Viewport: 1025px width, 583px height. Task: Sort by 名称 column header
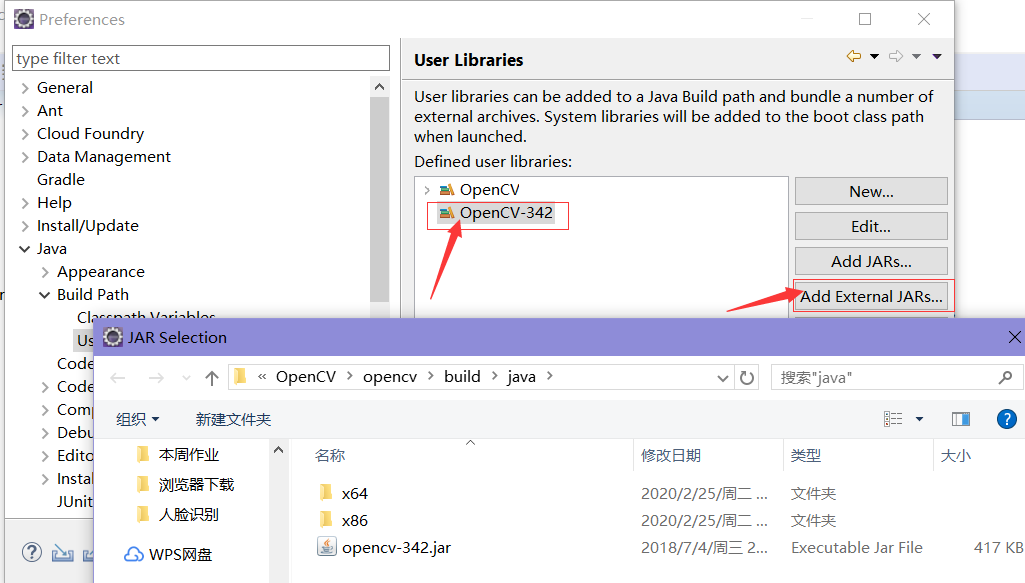330,456
